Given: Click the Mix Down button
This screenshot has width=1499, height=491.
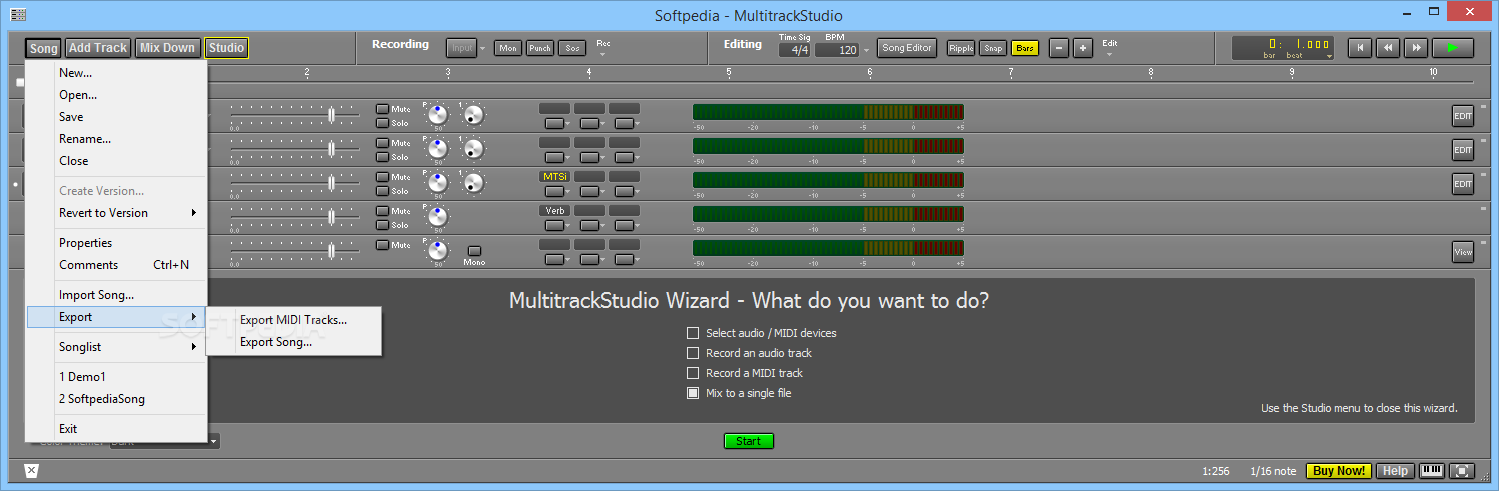Looking at the screenshot, I should [168, 48].
